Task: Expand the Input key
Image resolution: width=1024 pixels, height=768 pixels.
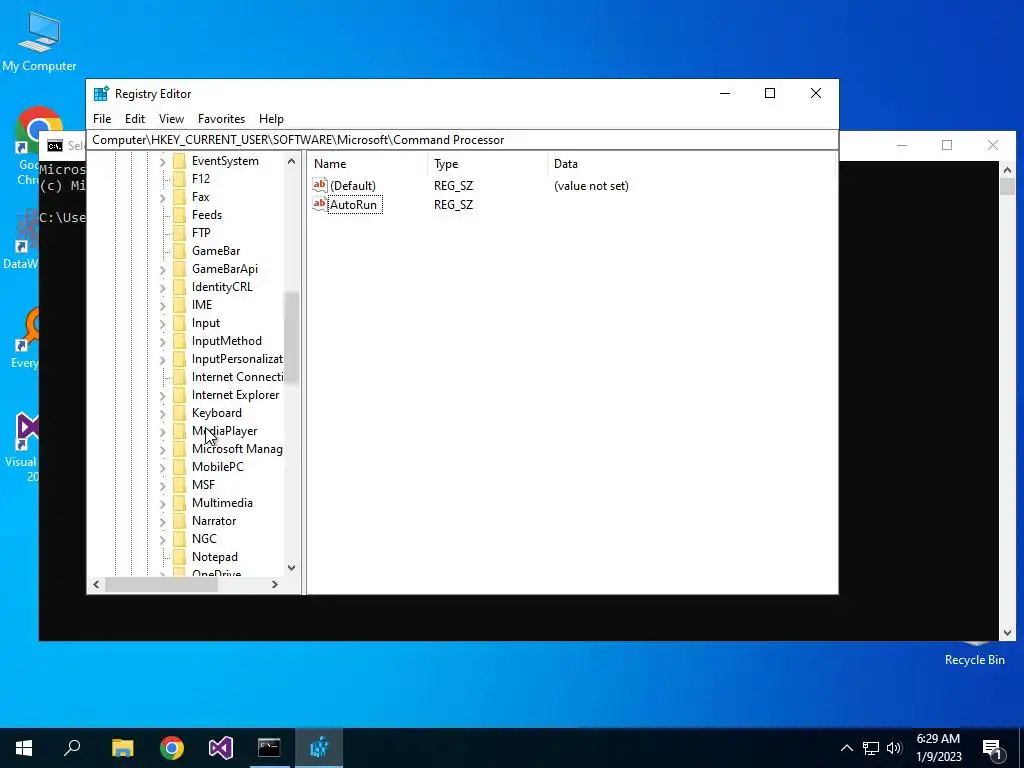Action: (163, 323)
